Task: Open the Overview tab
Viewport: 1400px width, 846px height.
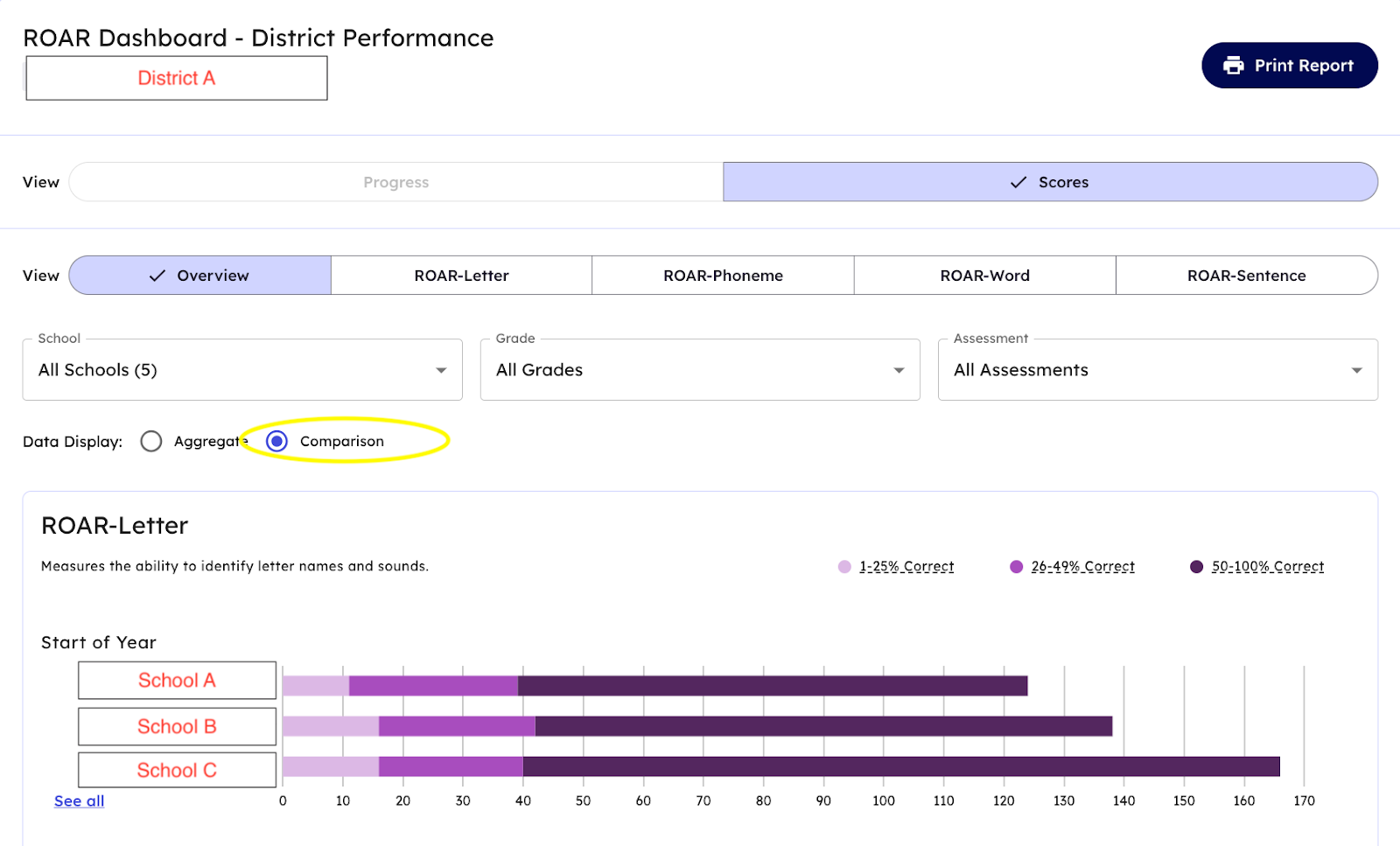Action: click(x=199, y=276)
